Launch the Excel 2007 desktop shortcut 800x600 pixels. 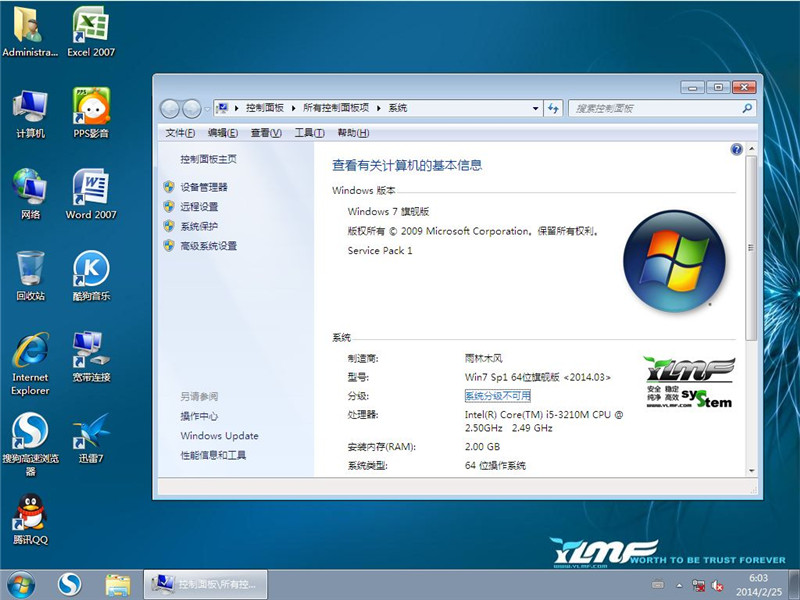coord(91,32)
